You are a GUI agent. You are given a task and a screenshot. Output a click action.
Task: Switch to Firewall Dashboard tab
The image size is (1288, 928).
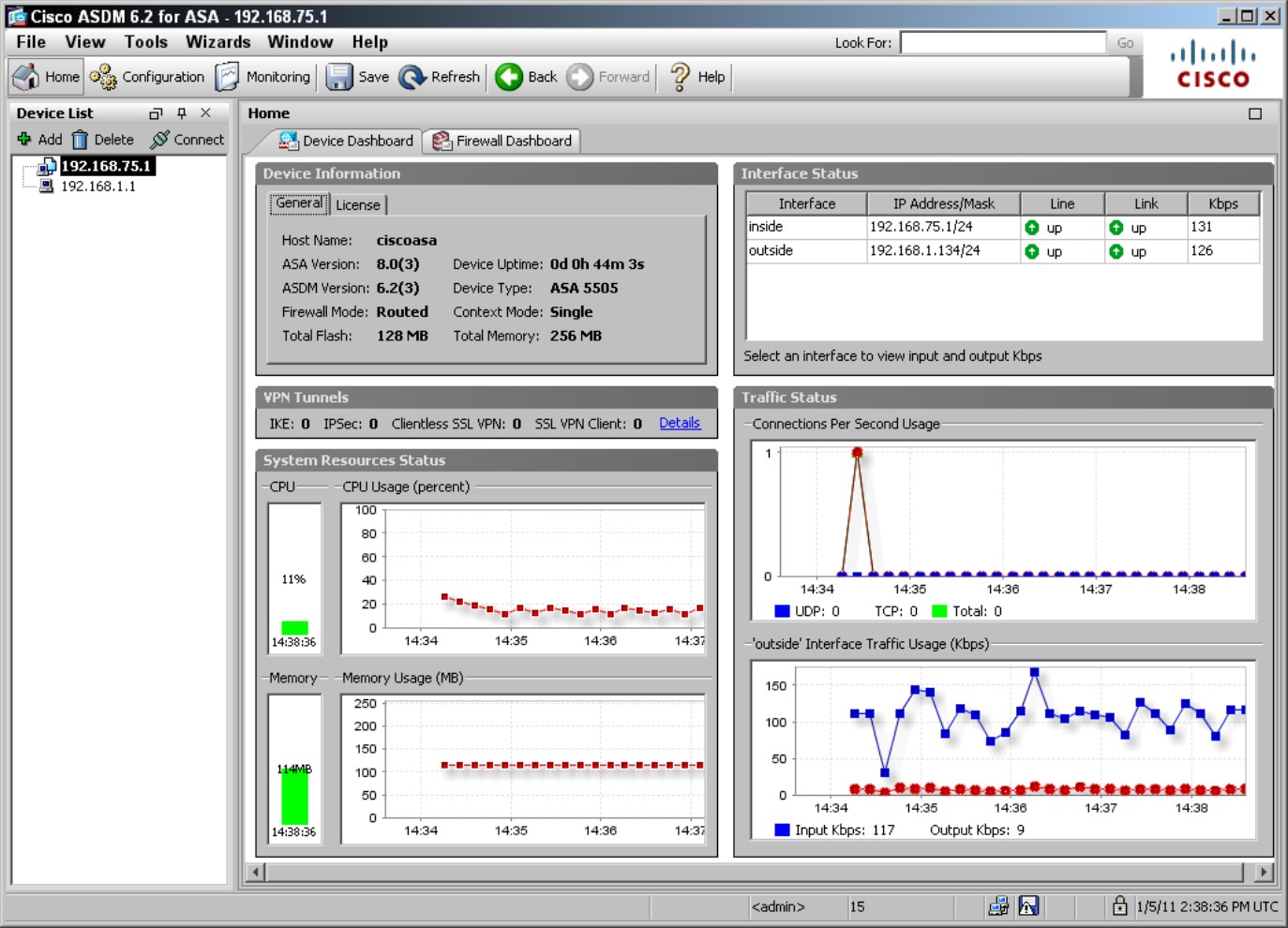tap(502, 141)
